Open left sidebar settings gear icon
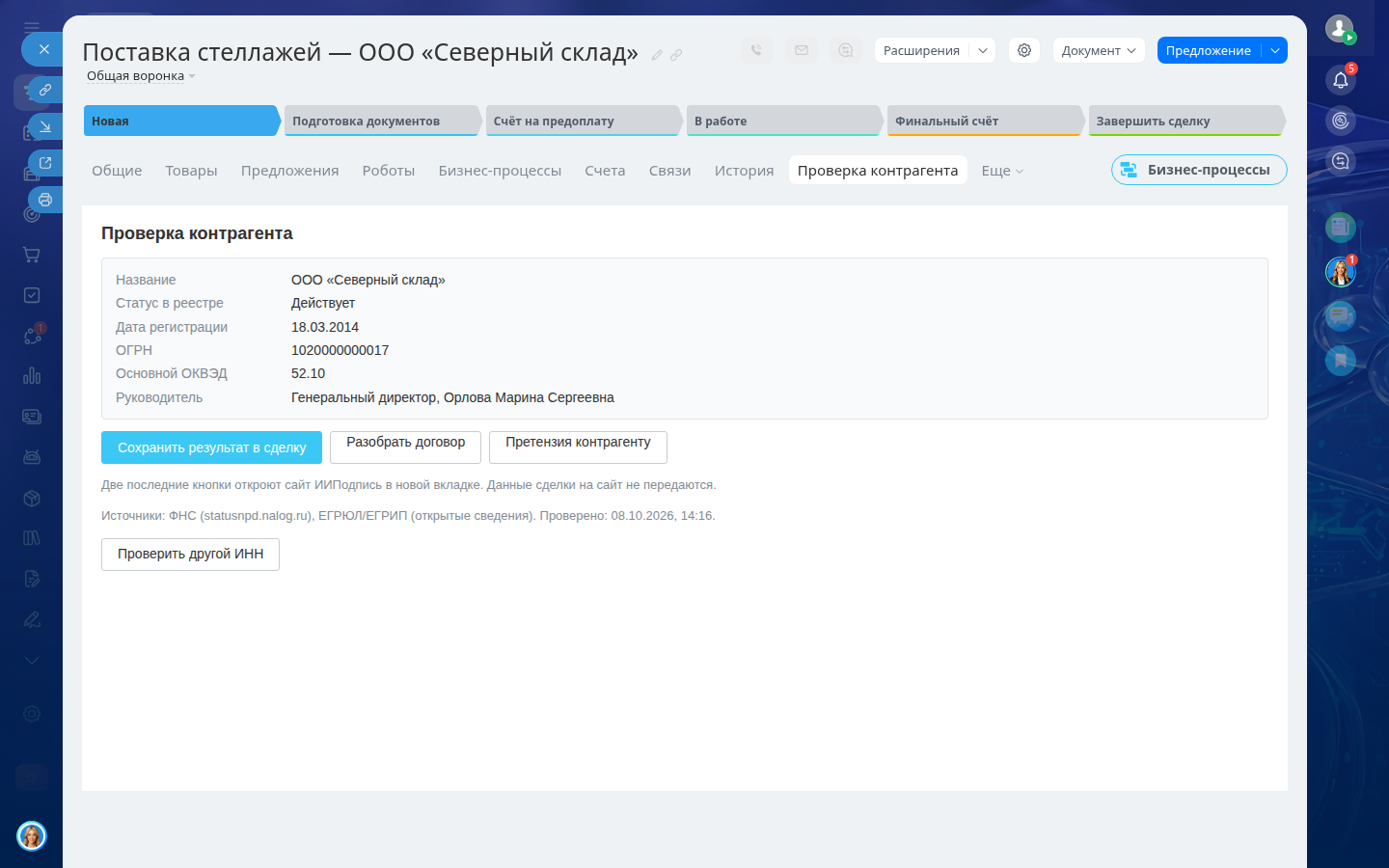 [32, 714]
